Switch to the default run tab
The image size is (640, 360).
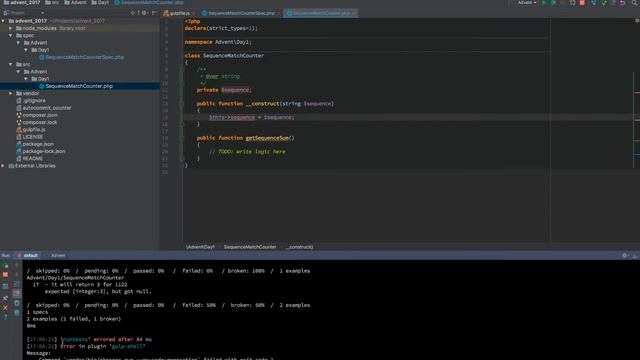coord(27,256)
